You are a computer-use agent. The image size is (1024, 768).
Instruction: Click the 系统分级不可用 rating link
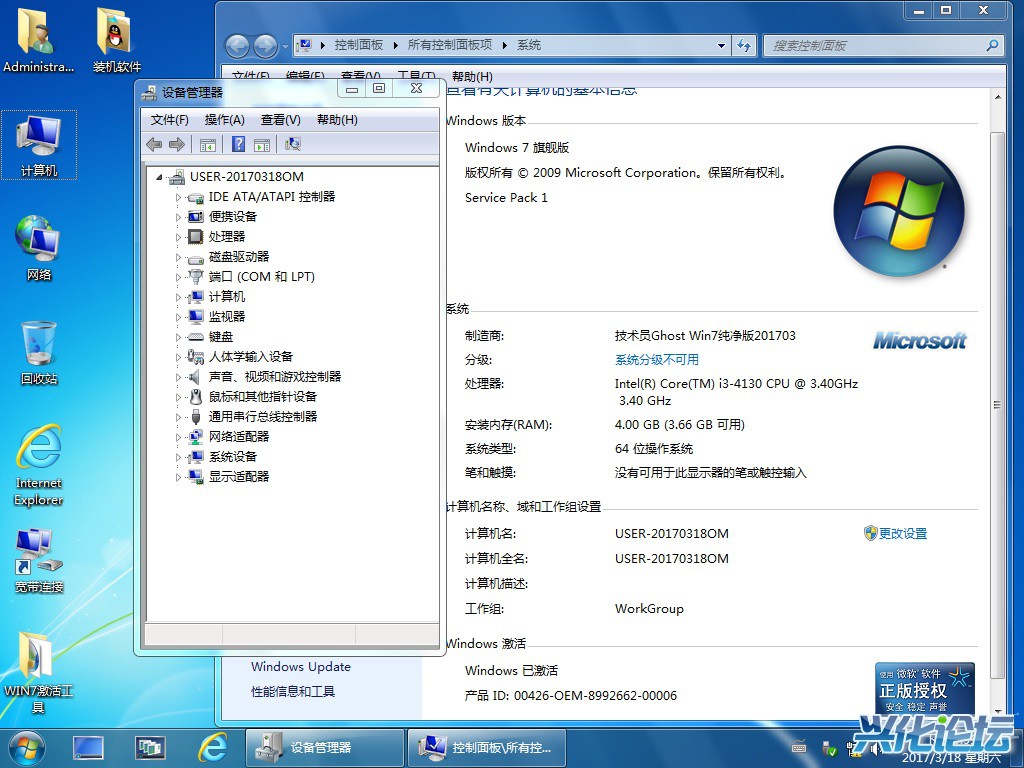[x=656, y=360]
